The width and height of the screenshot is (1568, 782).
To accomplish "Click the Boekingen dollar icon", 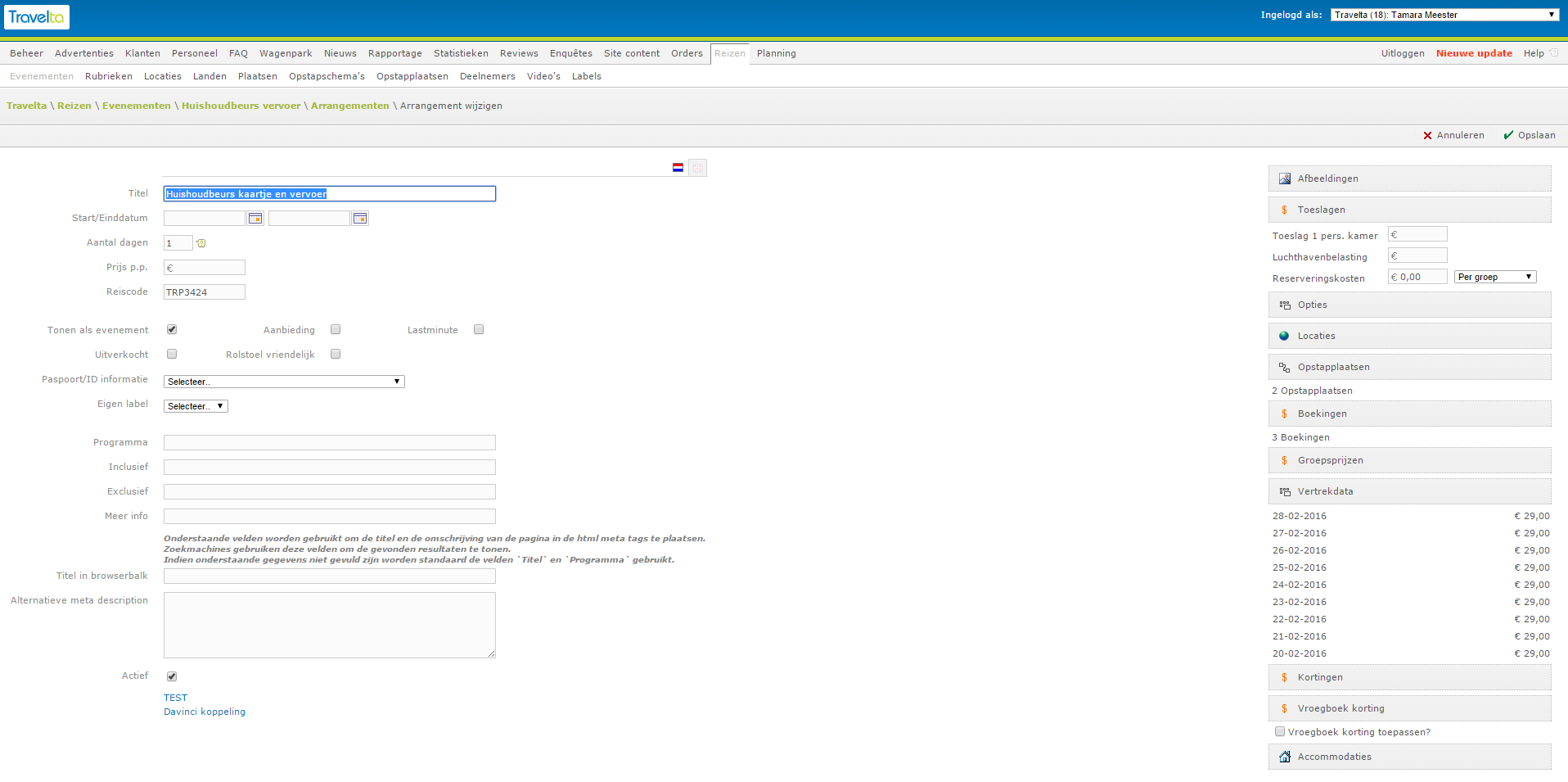I will 1284,414.
